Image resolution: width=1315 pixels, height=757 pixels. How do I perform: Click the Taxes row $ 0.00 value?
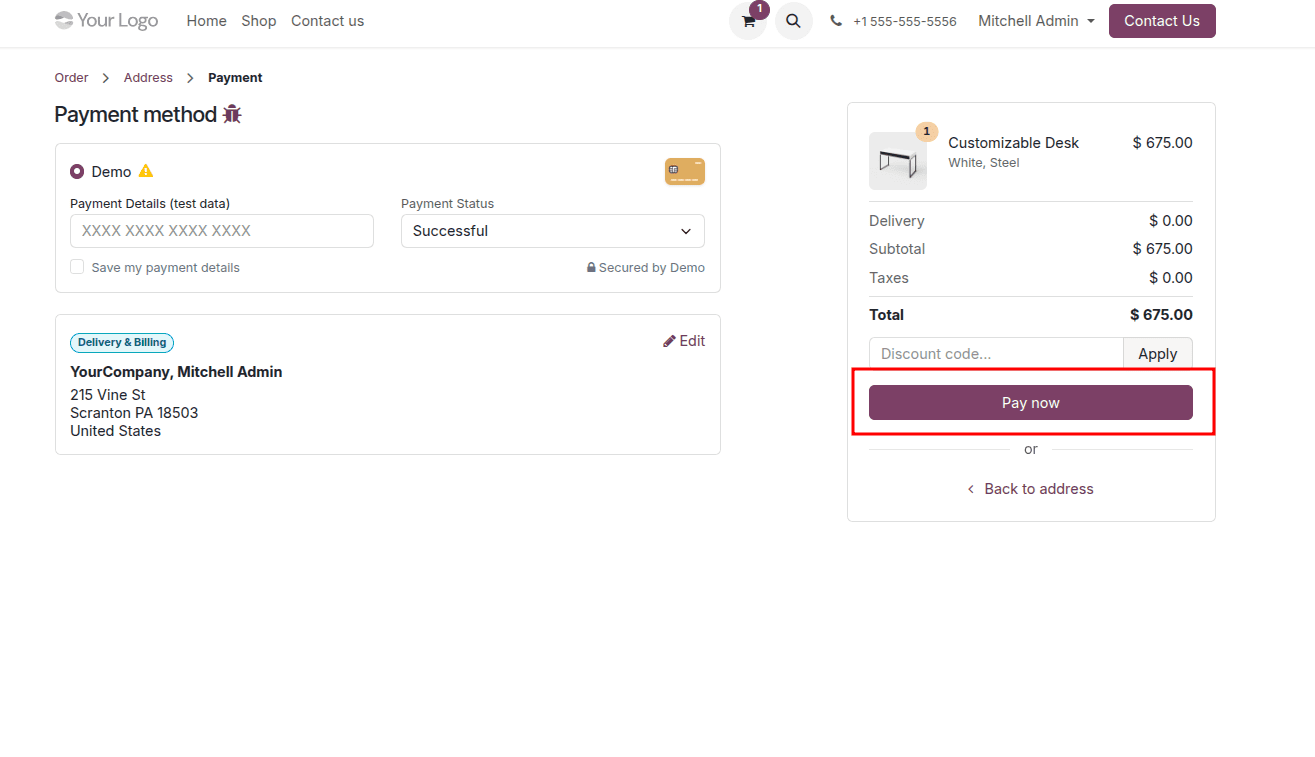coord(1171,278)
